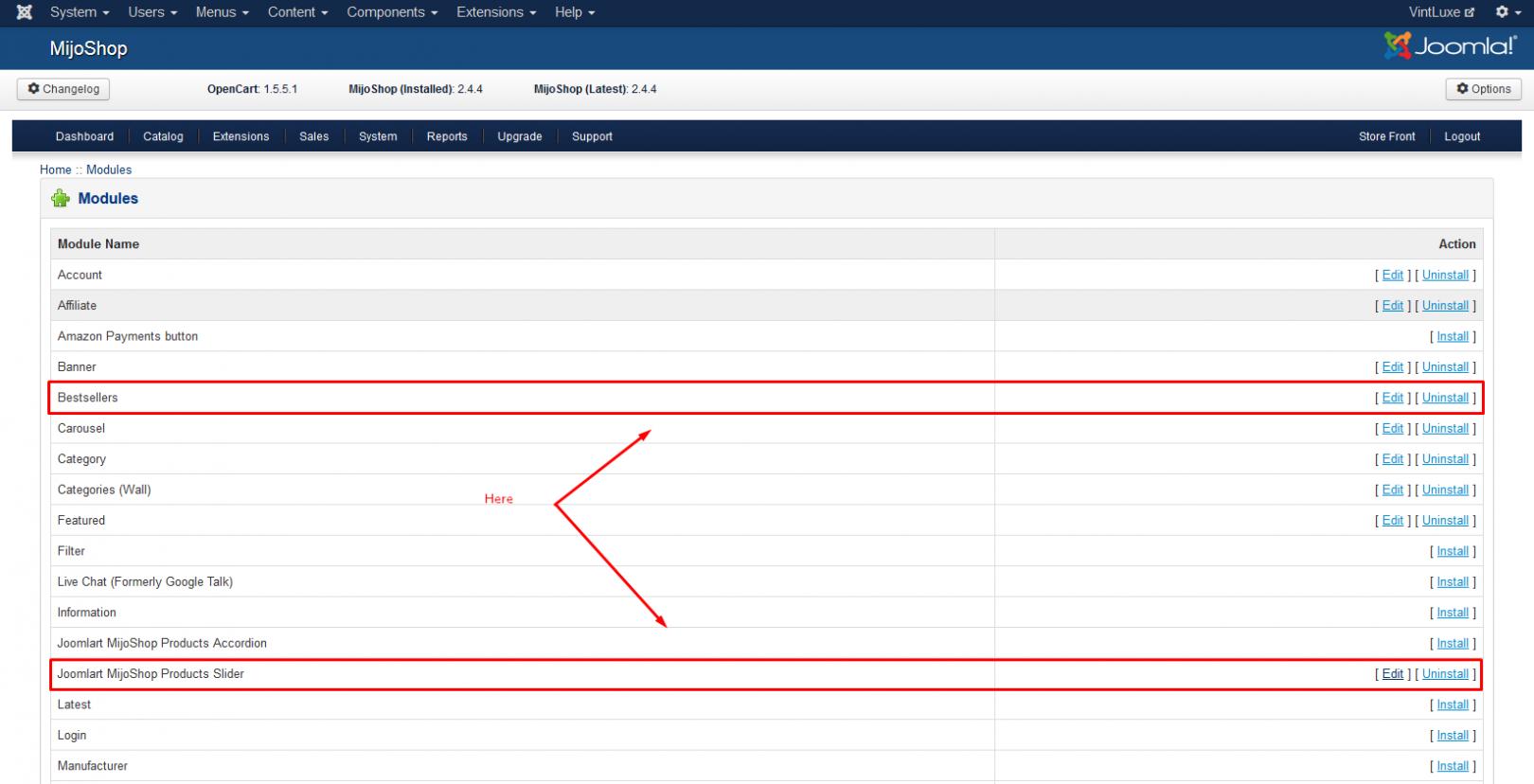Viewport: 1534px width, 784px height.
Task: Open the Users dropdown menu
Action: click(x=152, y=12)
